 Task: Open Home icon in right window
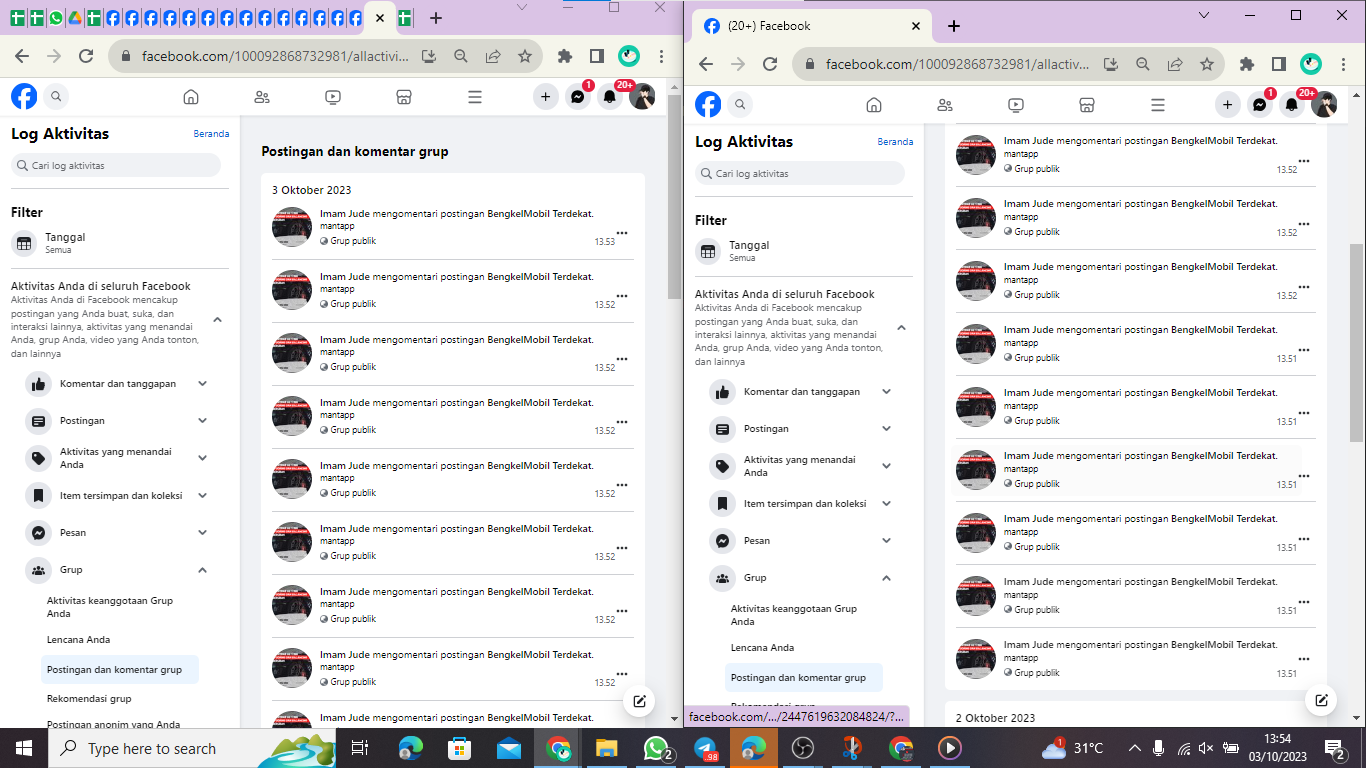click(x=874, y=105)
